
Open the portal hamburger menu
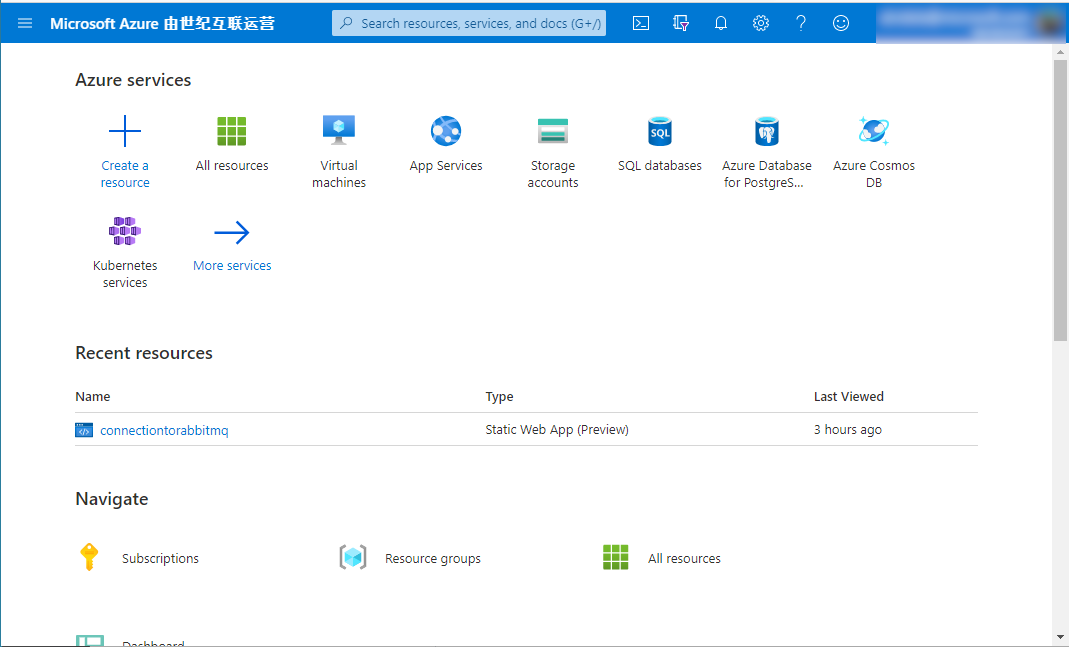(25, 23)
